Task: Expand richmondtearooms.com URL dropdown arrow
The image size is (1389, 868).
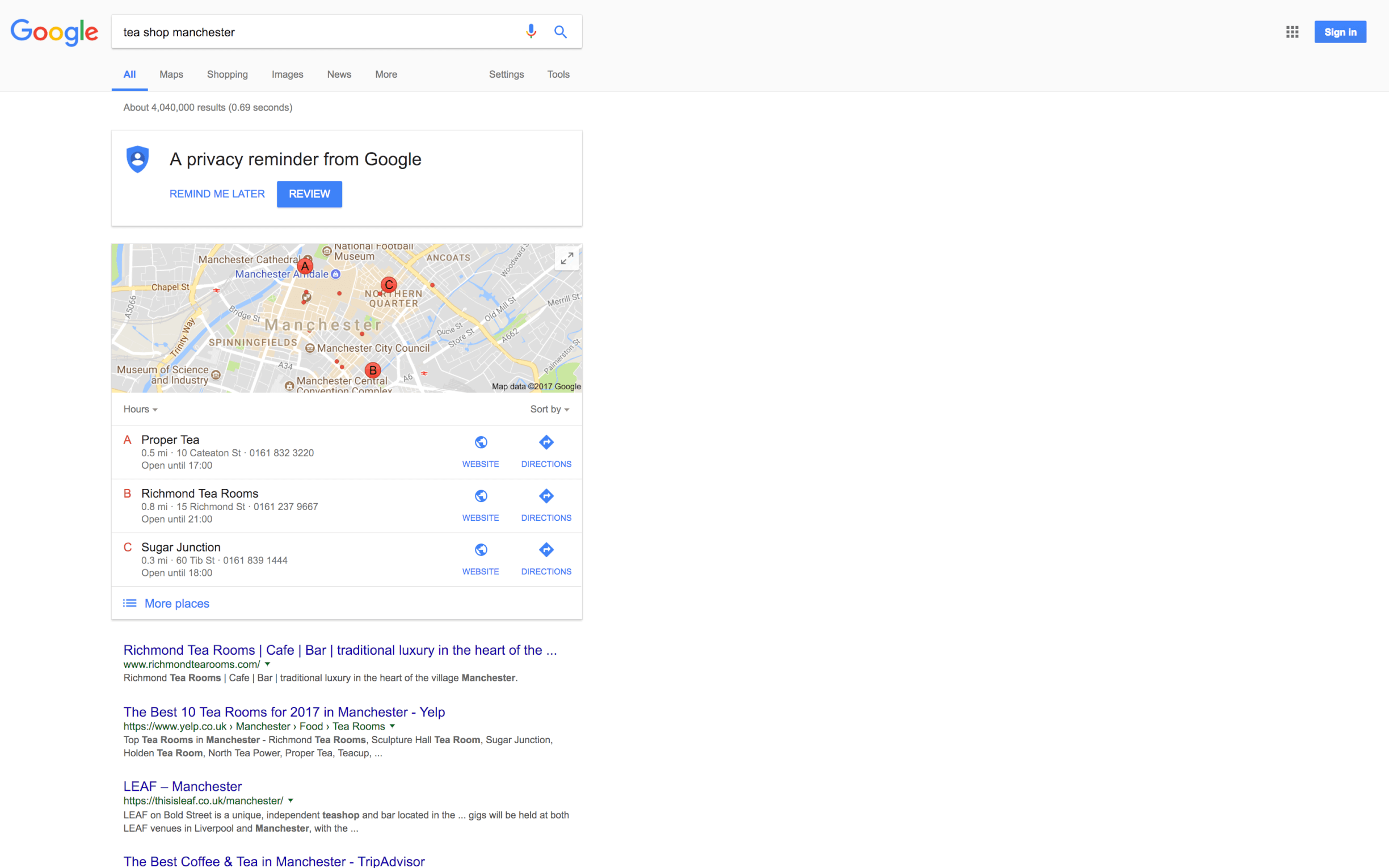Action: (267, 664)
